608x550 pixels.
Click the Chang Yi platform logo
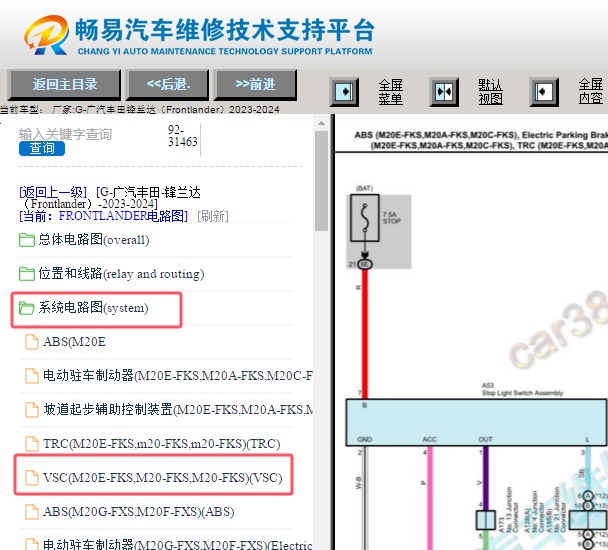46,35
